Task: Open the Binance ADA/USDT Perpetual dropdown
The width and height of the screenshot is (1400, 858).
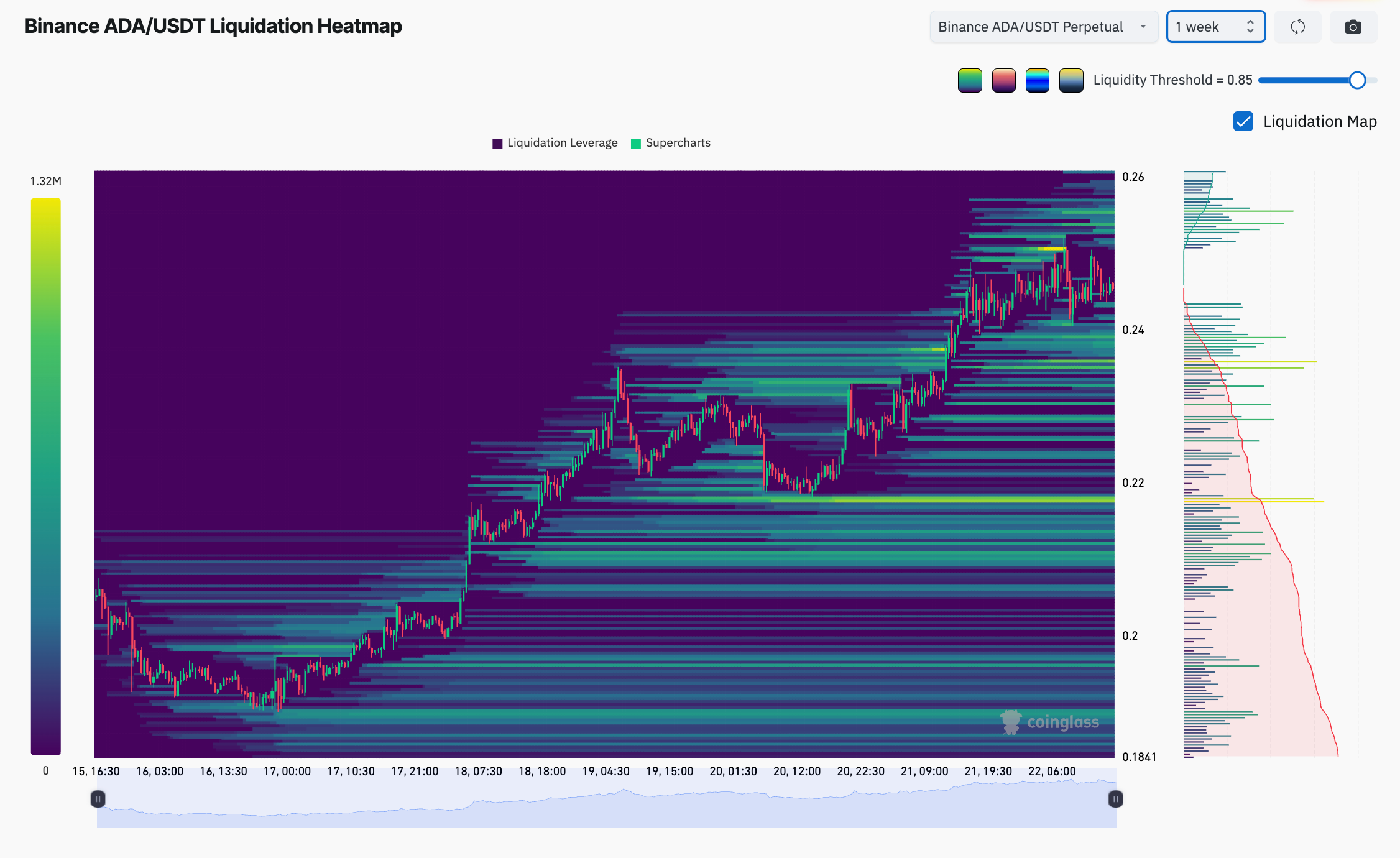Action: coord(1043,27)
